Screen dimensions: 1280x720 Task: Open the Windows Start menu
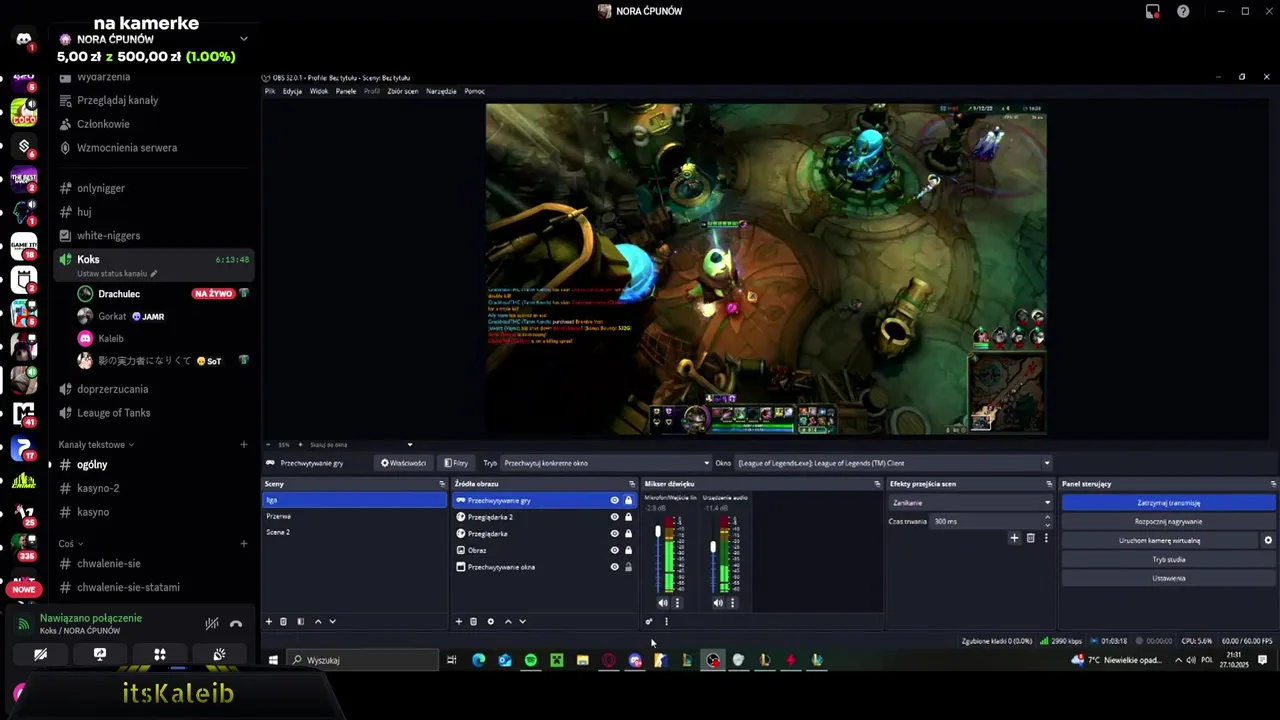click(272, 660)
